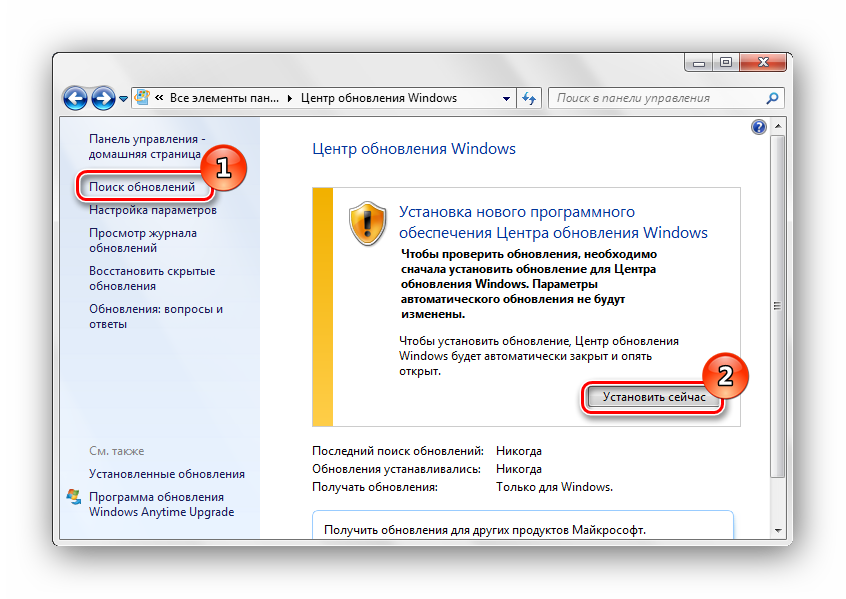The height and width of the screenshot is (599, 846).
Task: Click the Control Panel icon in address bar
Action: [x=142, y=98]
